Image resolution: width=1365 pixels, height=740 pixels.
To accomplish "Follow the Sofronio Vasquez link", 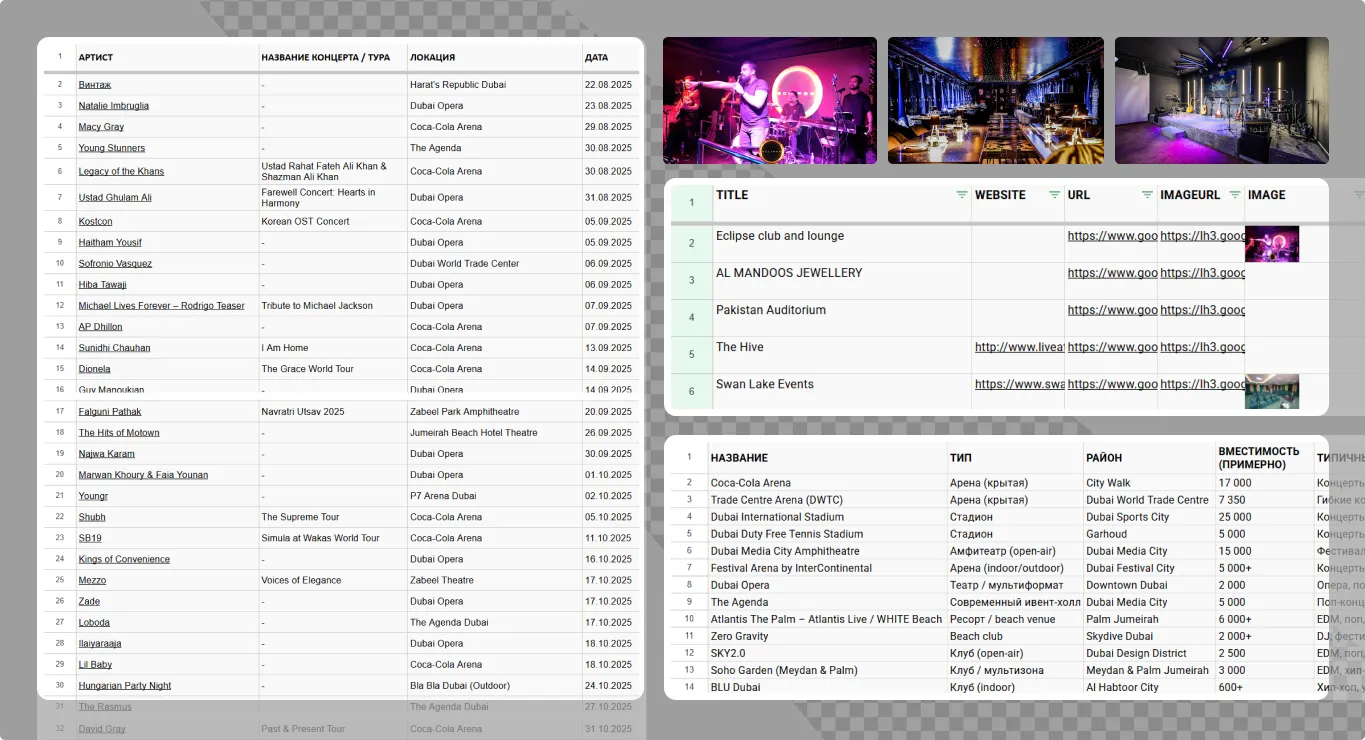I will (115, 264).
